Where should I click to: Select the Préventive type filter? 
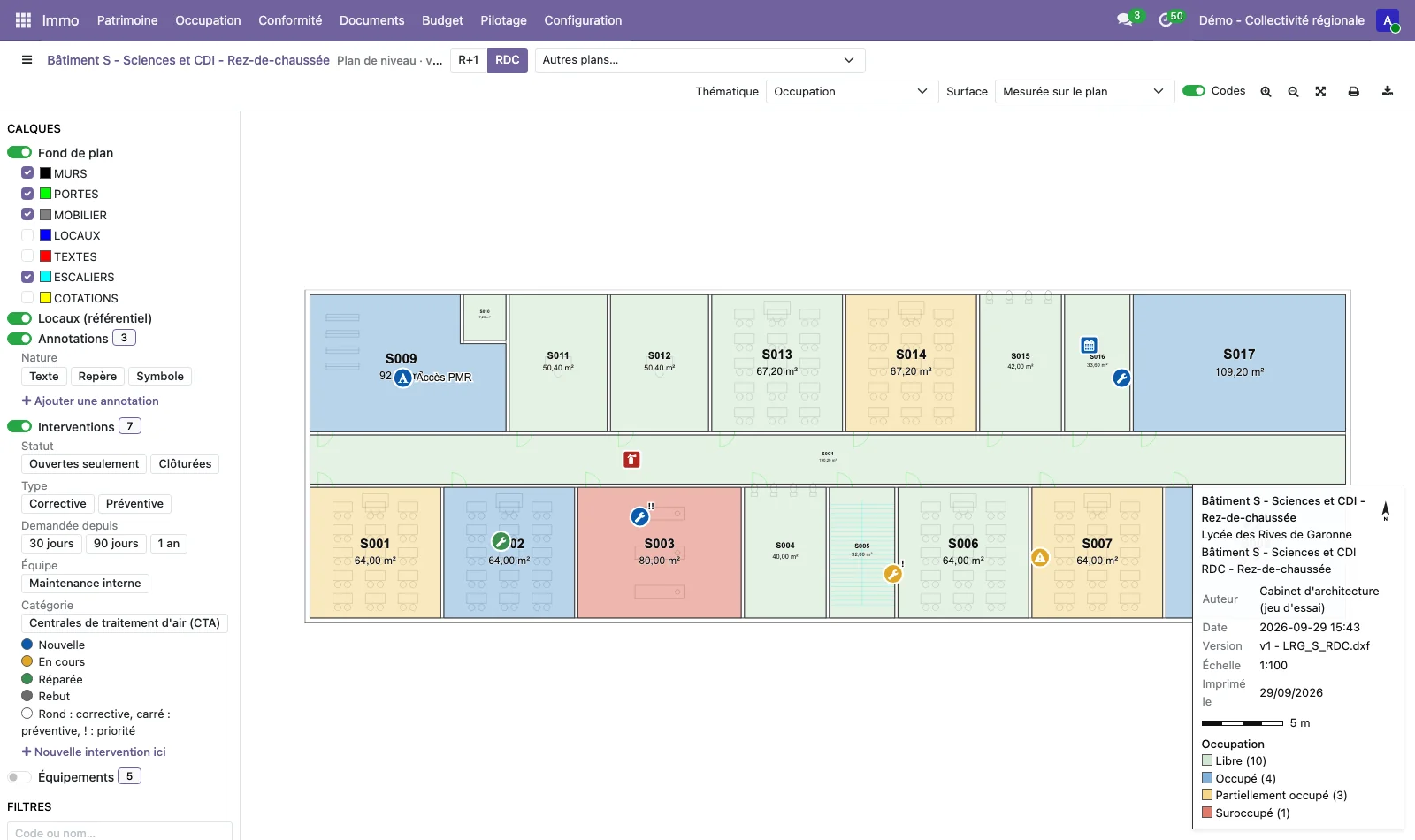tap(134, 504)
